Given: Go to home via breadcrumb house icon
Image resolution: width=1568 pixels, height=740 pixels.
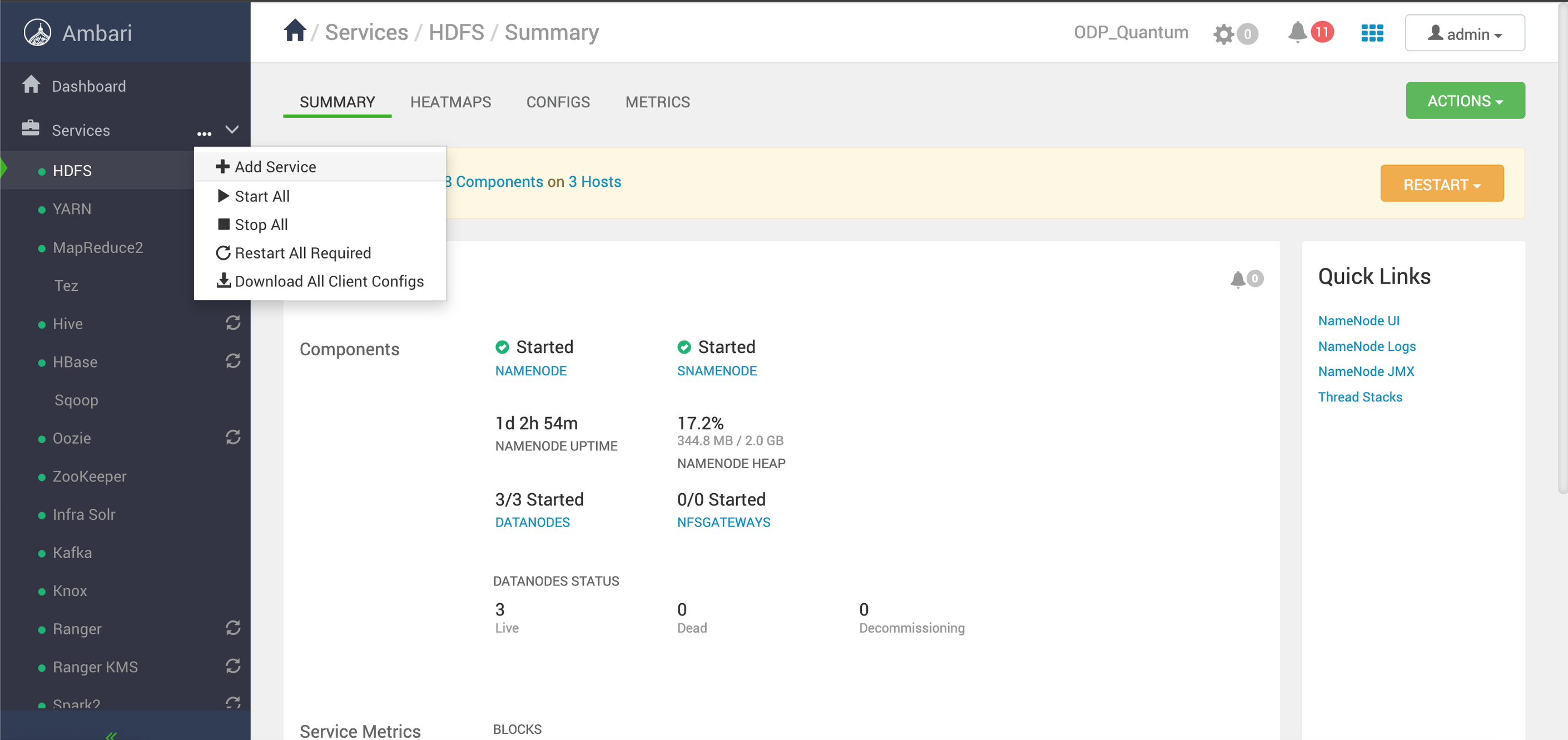Looking at the screenshot, I should point(295,31).
